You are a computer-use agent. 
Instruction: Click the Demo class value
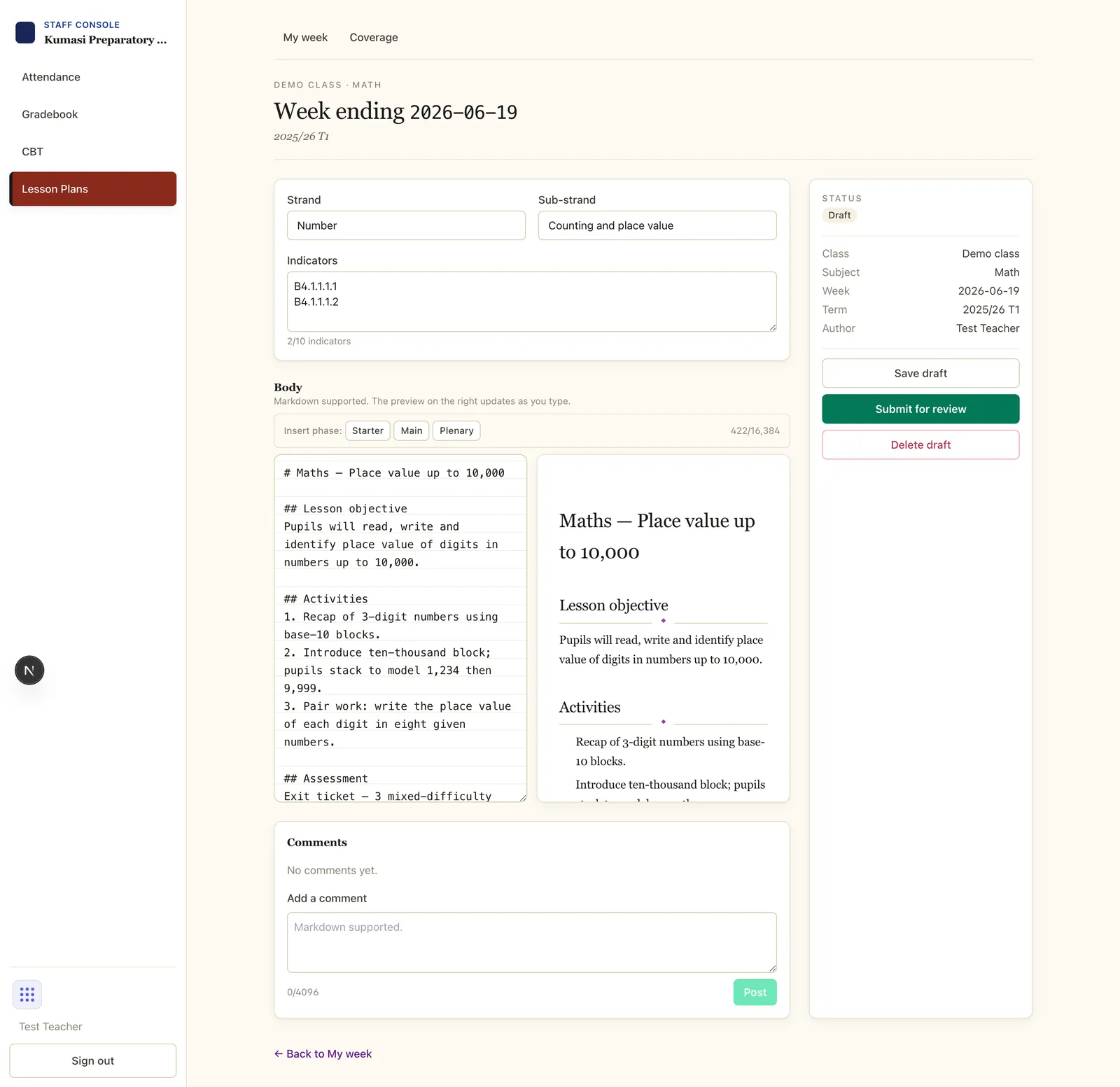(990, 253)
